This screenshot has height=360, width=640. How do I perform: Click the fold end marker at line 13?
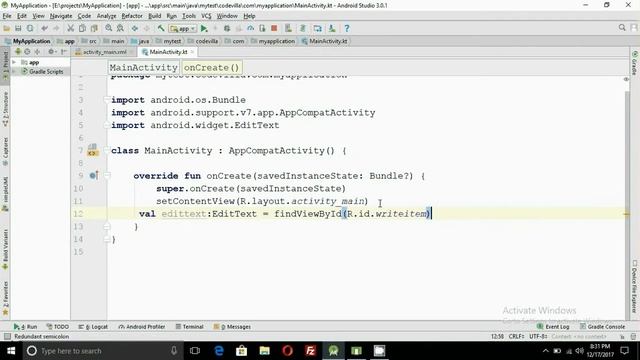click(107, 226)
